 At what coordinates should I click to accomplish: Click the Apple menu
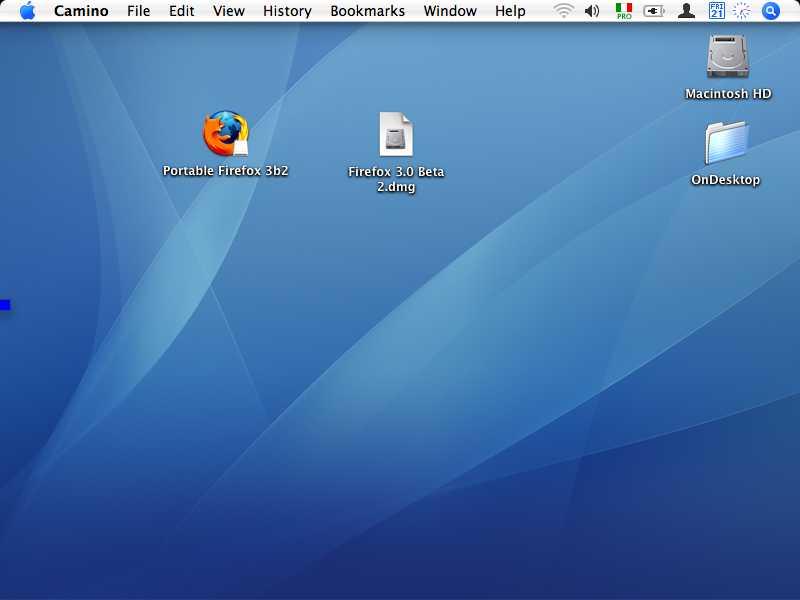(x=27, y=11)
